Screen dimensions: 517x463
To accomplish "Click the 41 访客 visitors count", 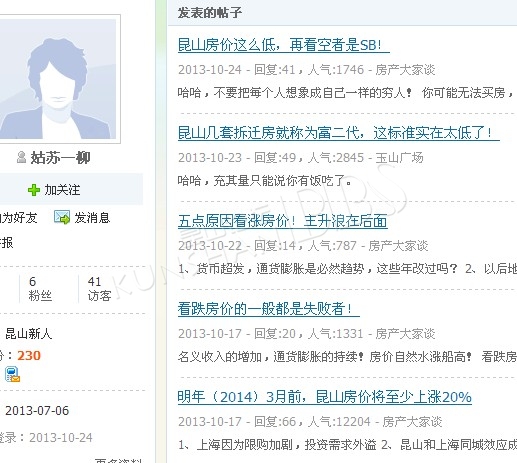I will [99, 289].
